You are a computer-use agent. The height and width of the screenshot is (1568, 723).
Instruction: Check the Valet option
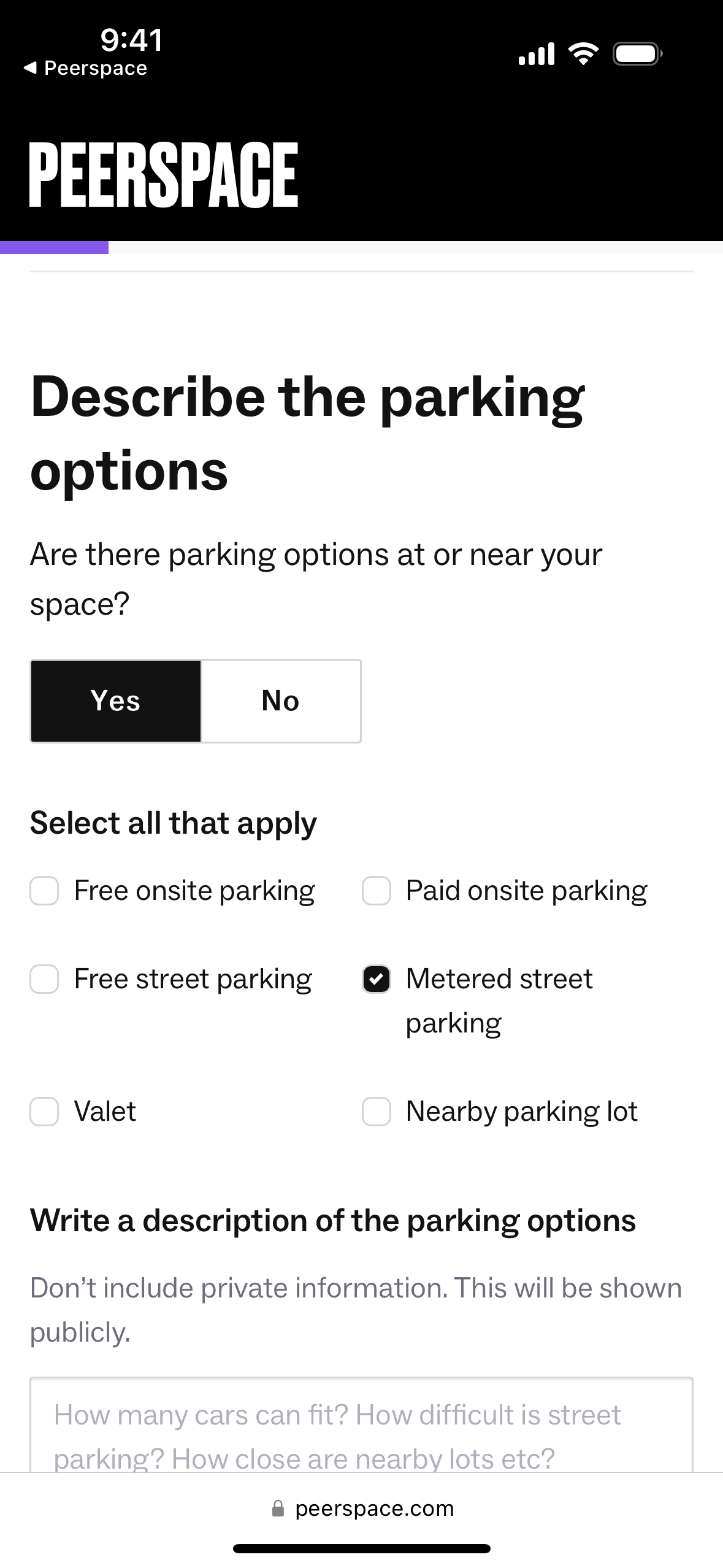(x=44, y=1112)
